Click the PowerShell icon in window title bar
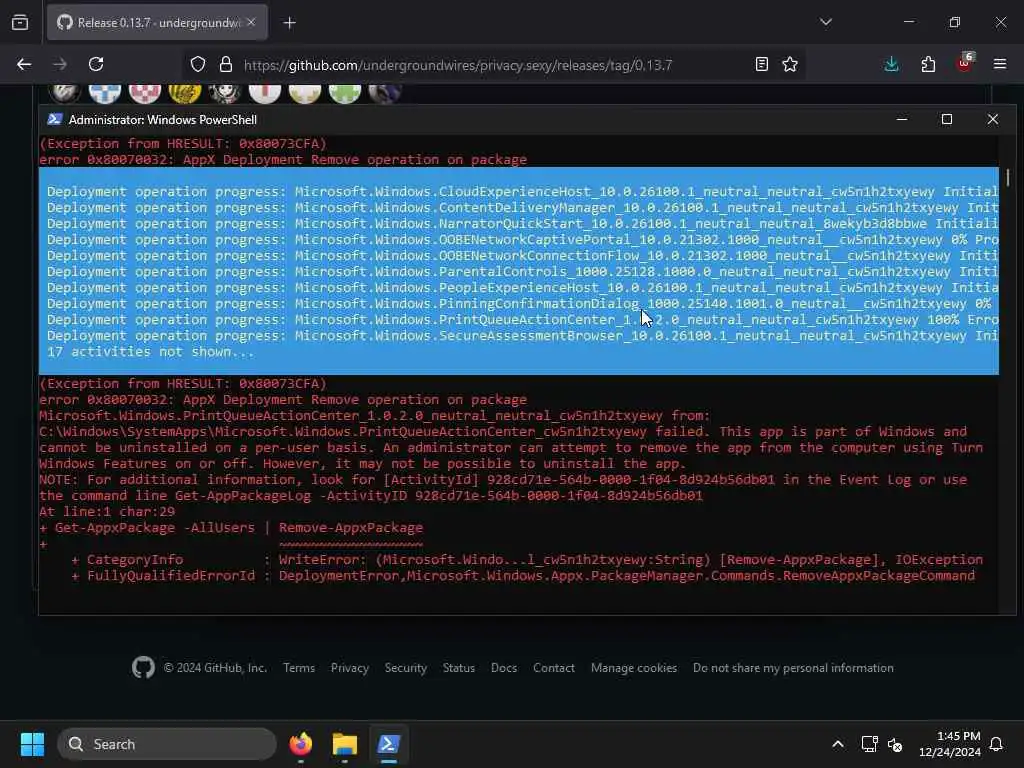 [55, 120]
